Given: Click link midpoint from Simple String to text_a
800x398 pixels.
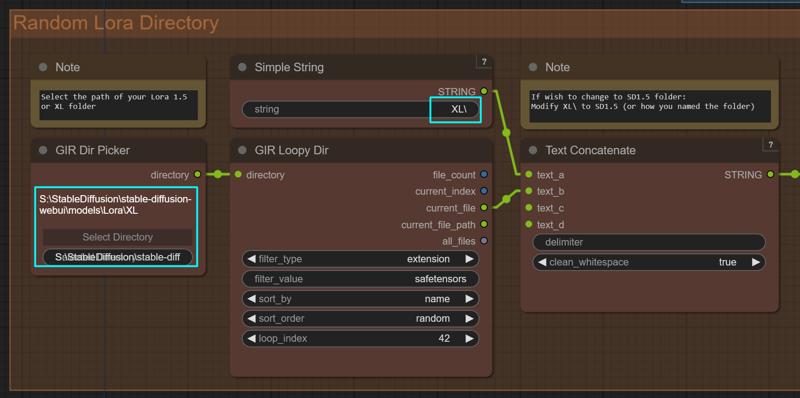Looking at the screenshot, I should click(506, 133).
